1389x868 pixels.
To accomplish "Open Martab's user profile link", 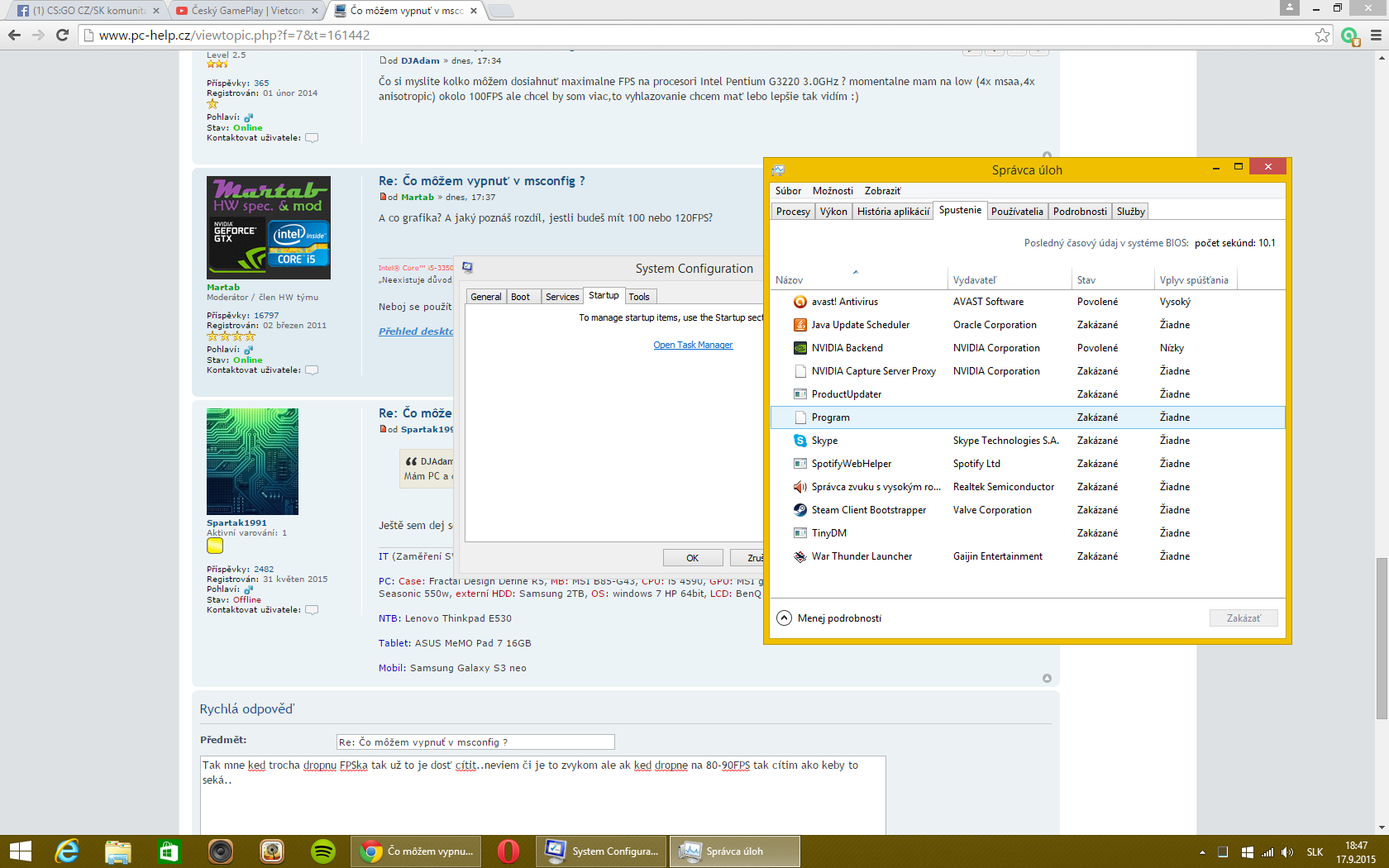I will pos(223,288).
